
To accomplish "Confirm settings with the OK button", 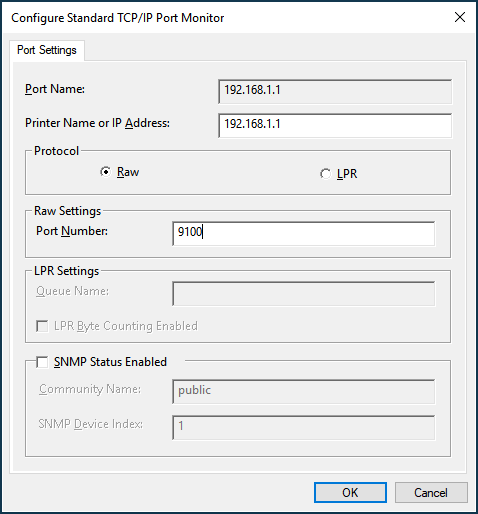I will (x=350, y=492).
